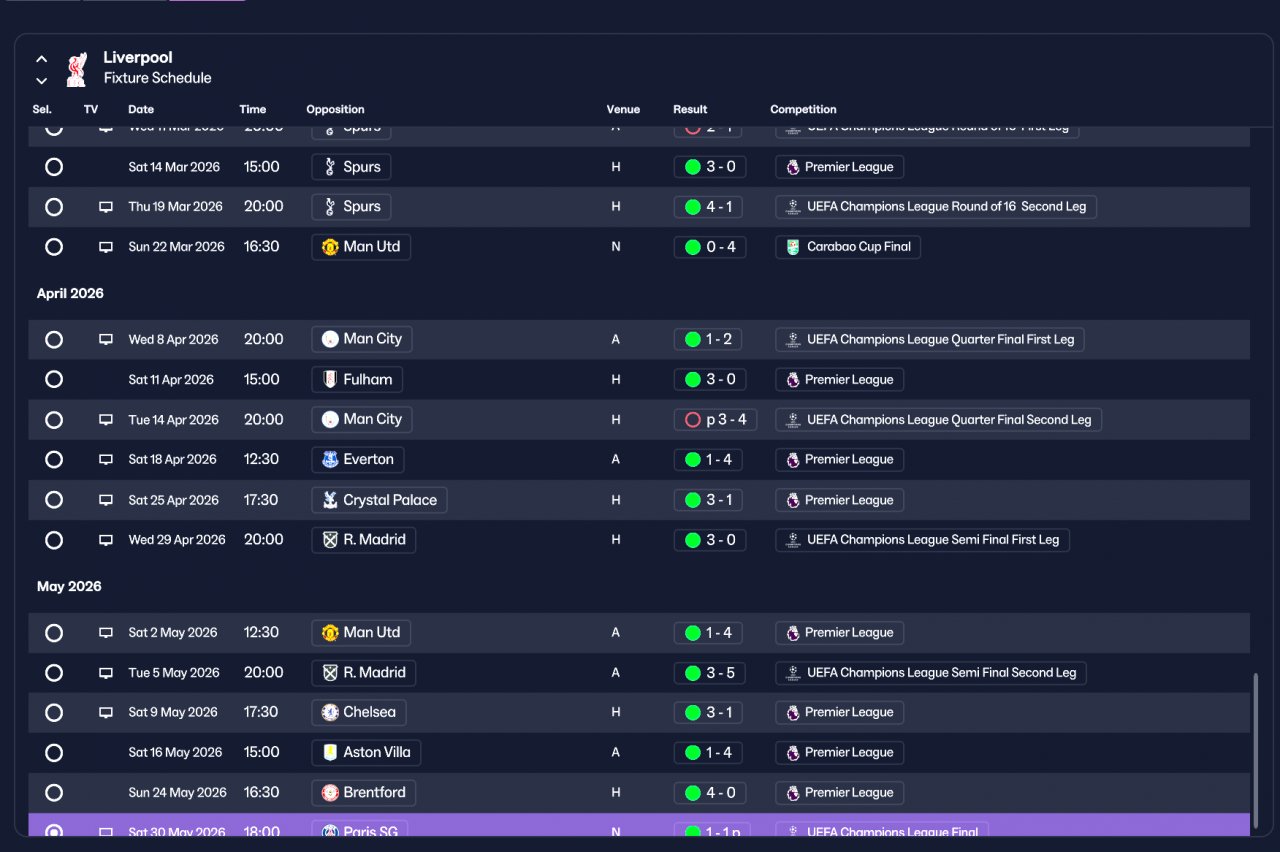Select radio button for Carabao Cup Final row
Viewport: 1280px width, 852px height.
point(54,247)
